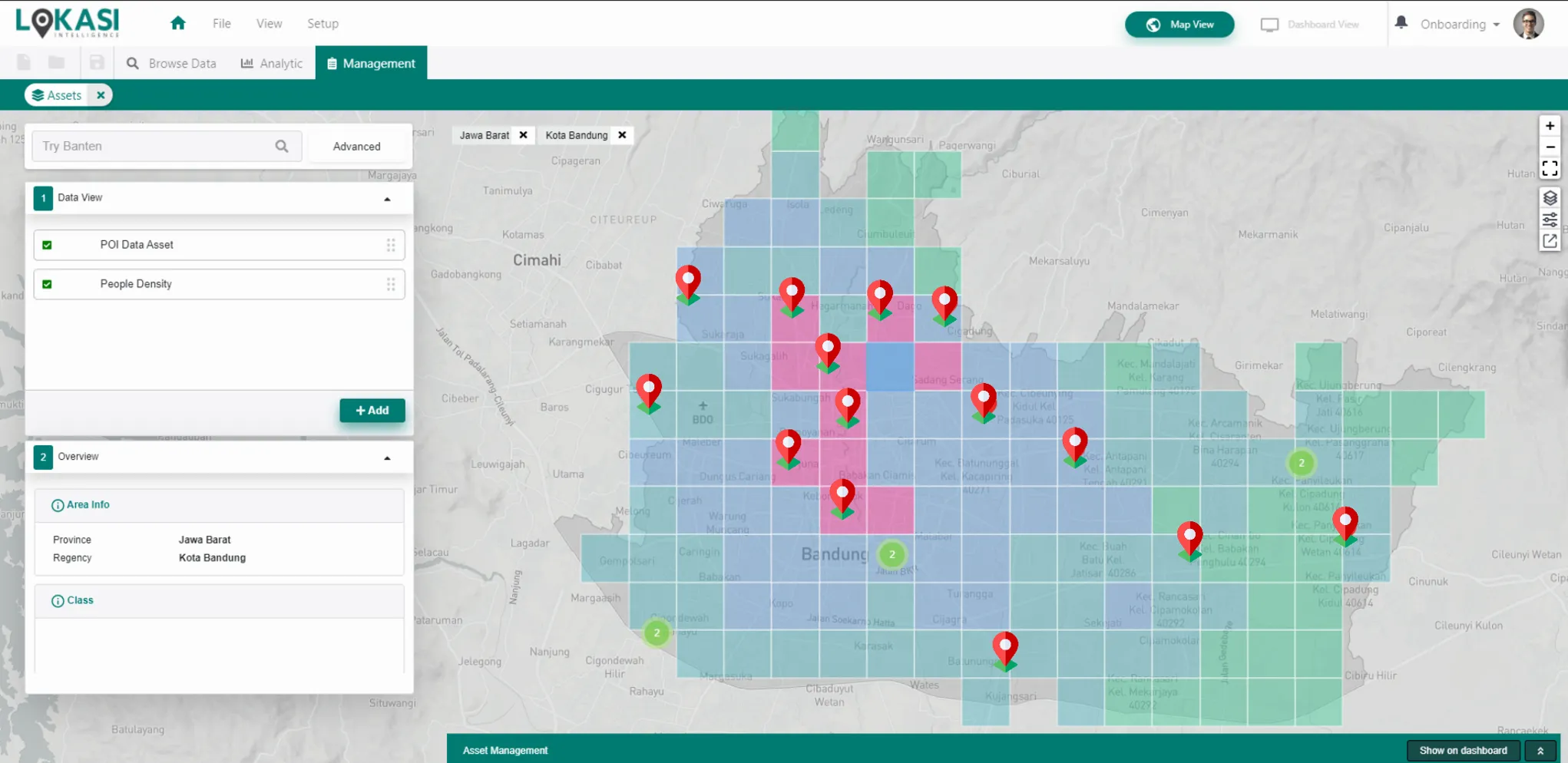The width and height of the screenshot is (1568, 763).
Task: Click the Try Banten search field
Action: coord(154,146)
